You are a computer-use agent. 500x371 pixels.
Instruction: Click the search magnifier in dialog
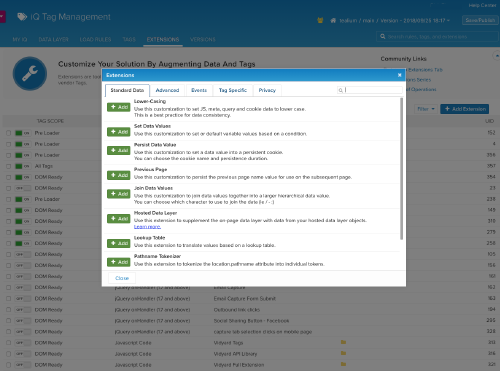[x=340, y=90]
